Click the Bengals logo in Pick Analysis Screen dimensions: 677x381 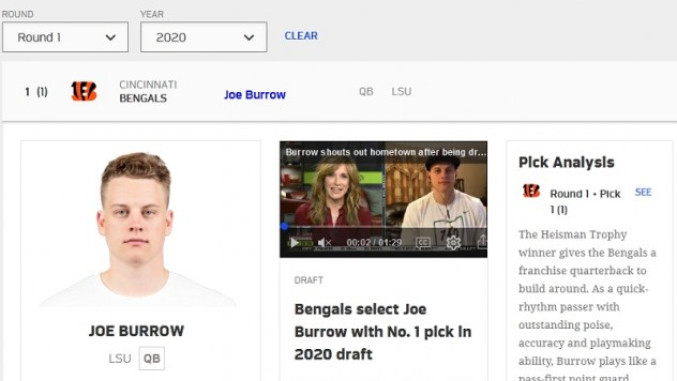[x=531, y=190]
